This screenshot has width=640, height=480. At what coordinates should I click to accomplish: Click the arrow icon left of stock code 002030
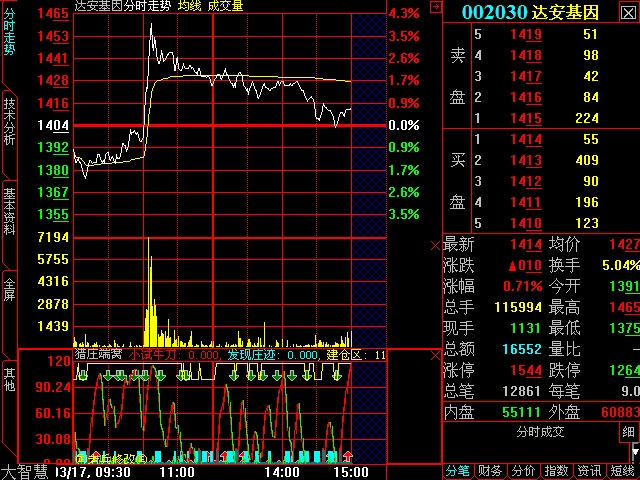(x=436, y=7)
